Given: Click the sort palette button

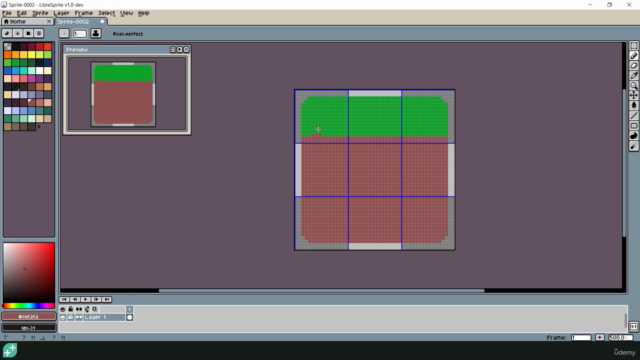Looking at the screenshot, I should 18,33.
